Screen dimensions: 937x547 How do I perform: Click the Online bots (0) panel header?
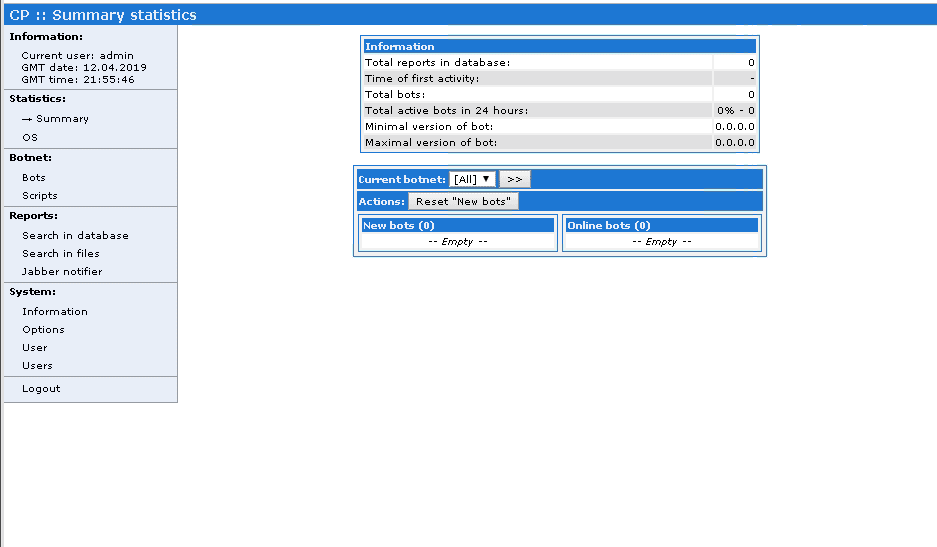pos(661,226)
